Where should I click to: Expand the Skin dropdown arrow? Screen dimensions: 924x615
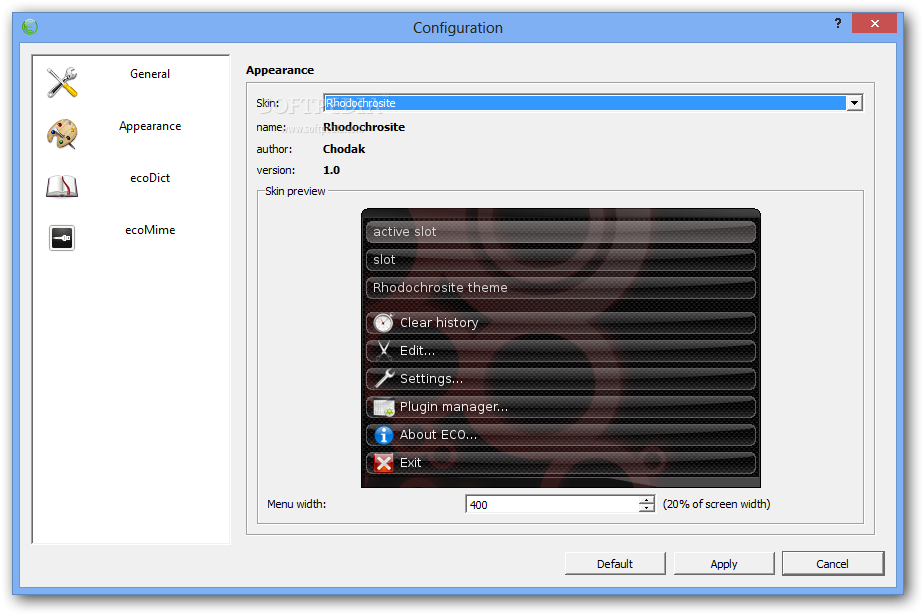point(854,103)
